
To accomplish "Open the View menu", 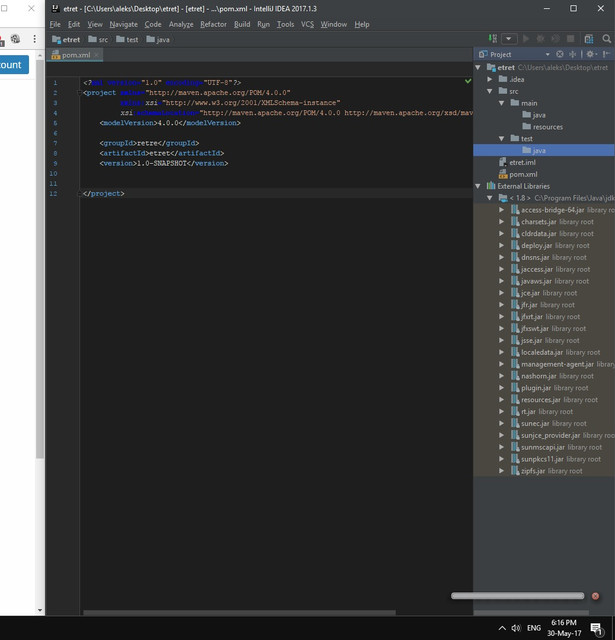I will point(95,24).
